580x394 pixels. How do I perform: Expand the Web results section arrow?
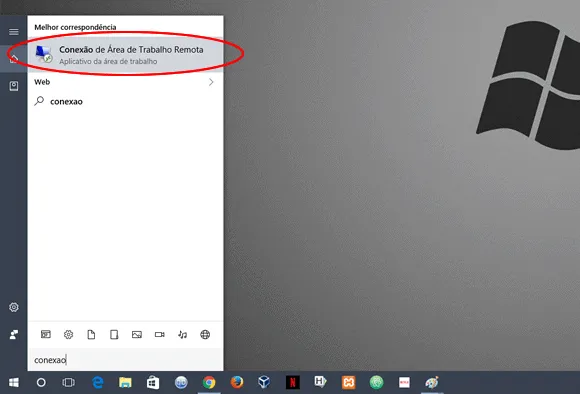pyautogui.click(x=211, y=82)
